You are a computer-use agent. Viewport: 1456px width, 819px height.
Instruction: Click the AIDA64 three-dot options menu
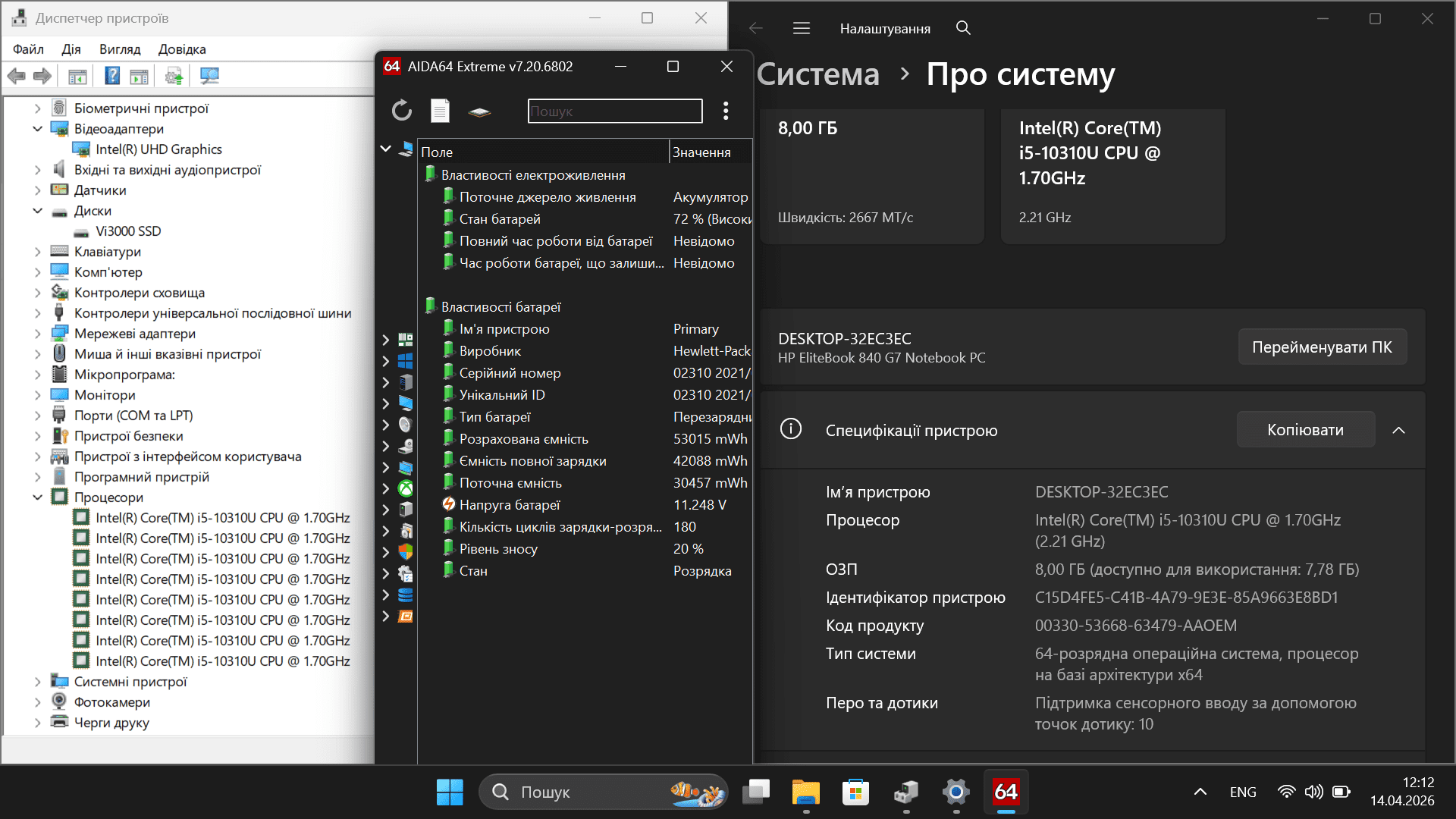pyautogui.click(x=726, y=111)
